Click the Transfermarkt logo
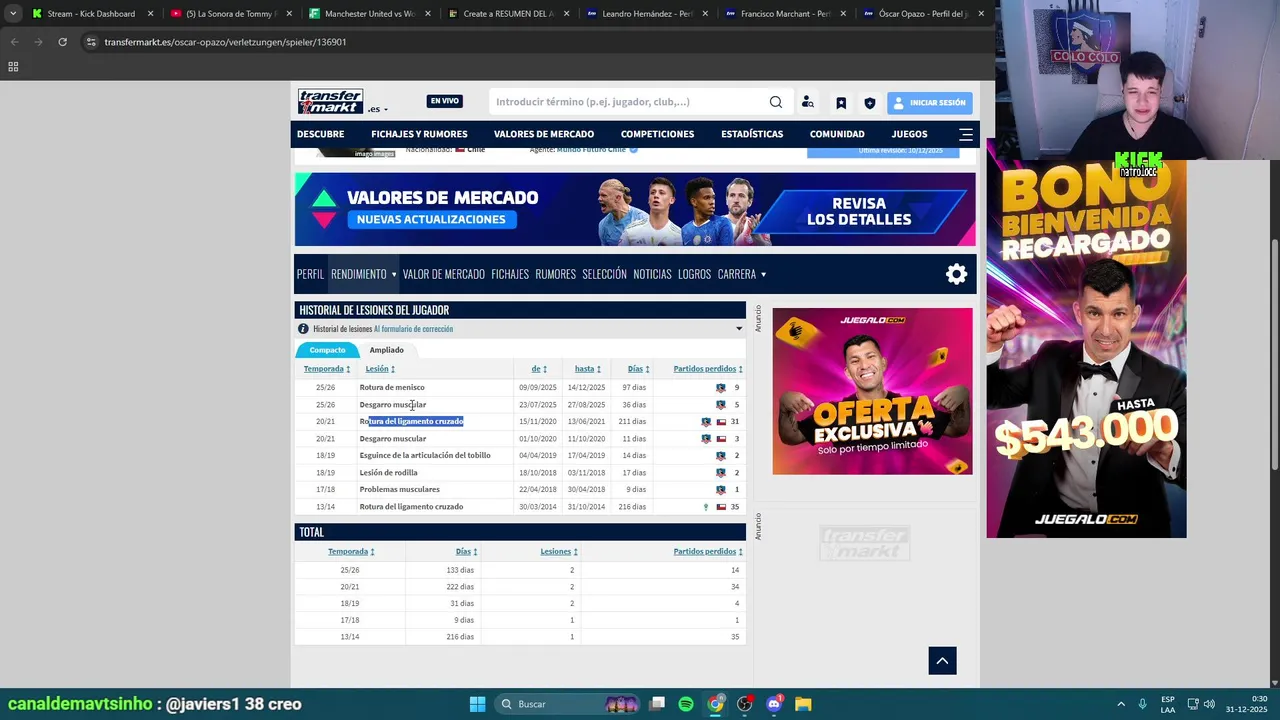Image resolution: width=1280 pixels, height=720 pixels. point(330,102)
